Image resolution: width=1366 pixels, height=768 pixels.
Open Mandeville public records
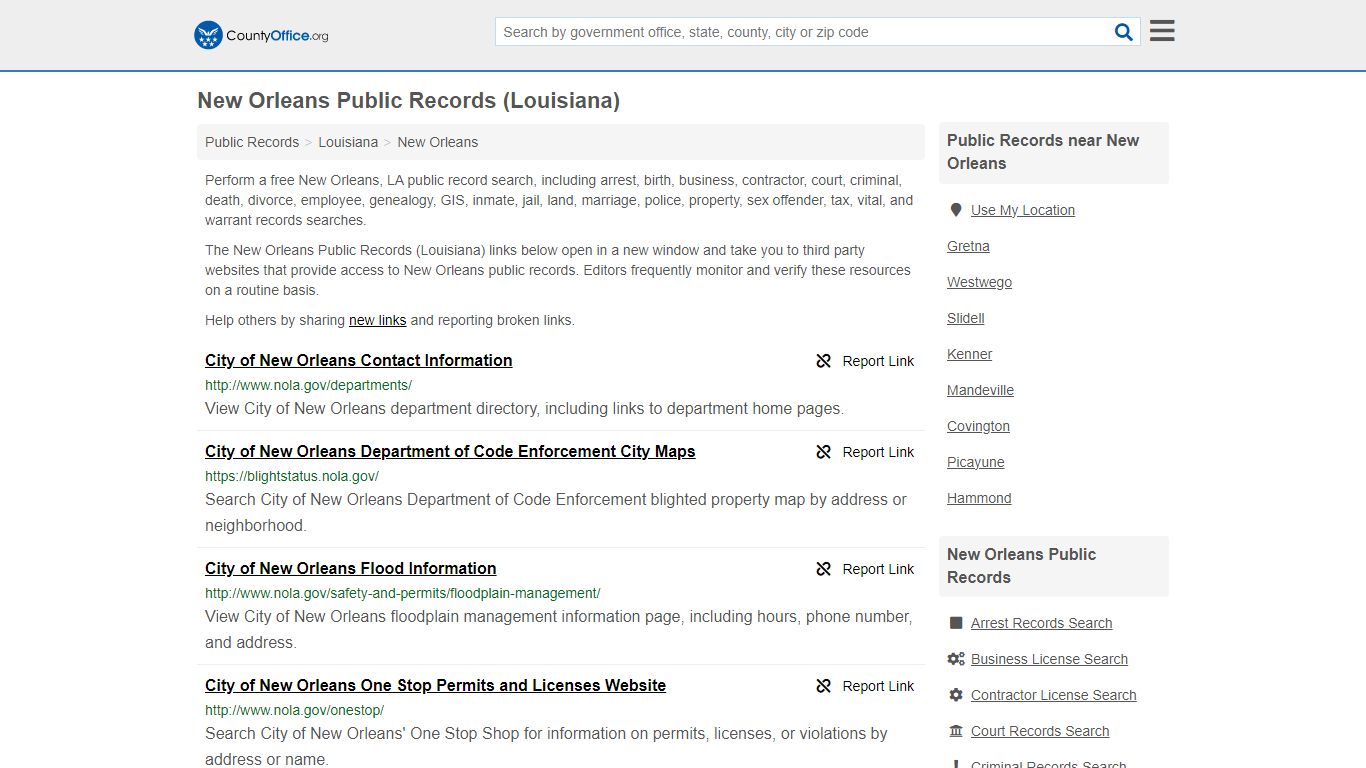point(980,390)
